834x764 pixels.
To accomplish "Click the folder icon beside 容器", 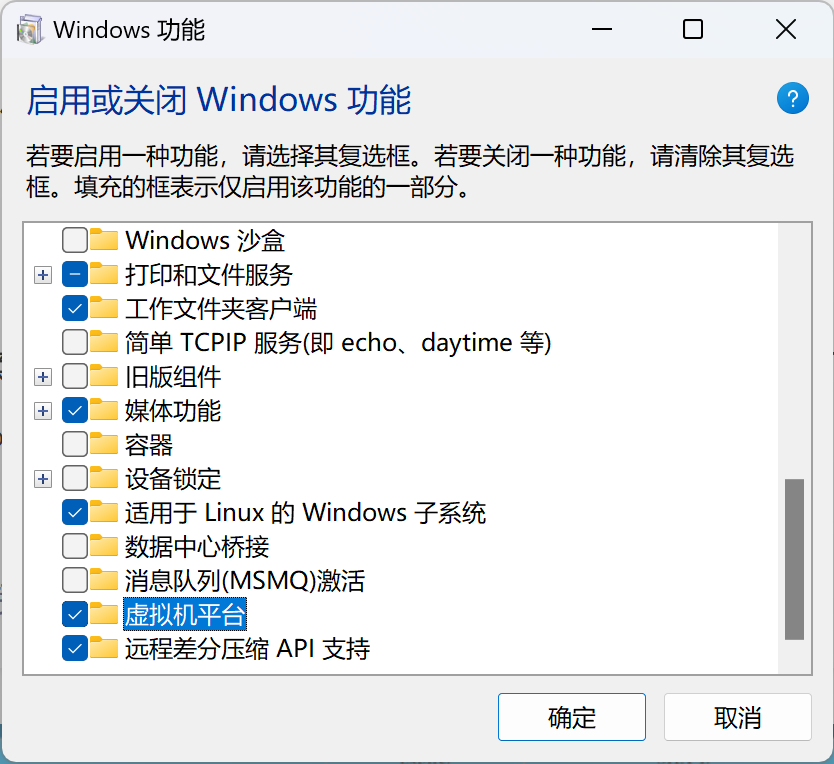I will point(104,444).
